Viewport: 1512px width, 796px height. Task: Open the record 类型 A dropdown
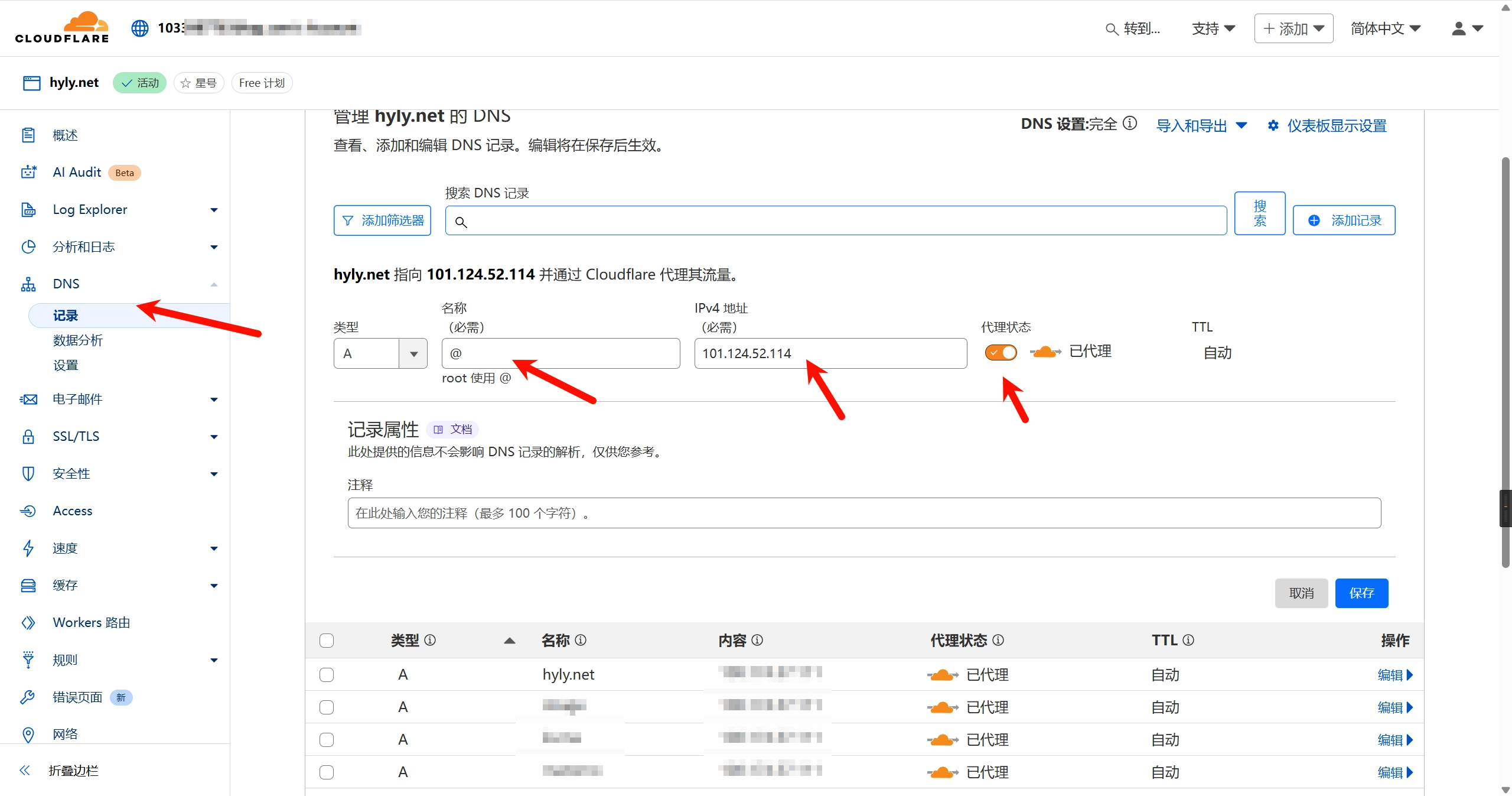click(x=380, y=353)
